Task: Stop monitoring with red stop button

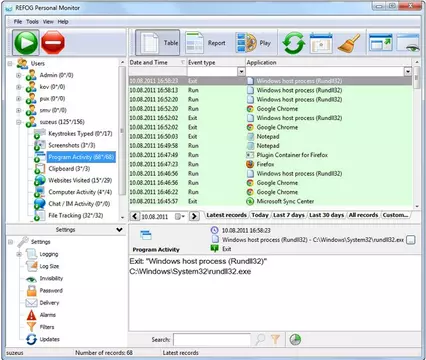Action: pyautogui.click(x=53, y=42)
